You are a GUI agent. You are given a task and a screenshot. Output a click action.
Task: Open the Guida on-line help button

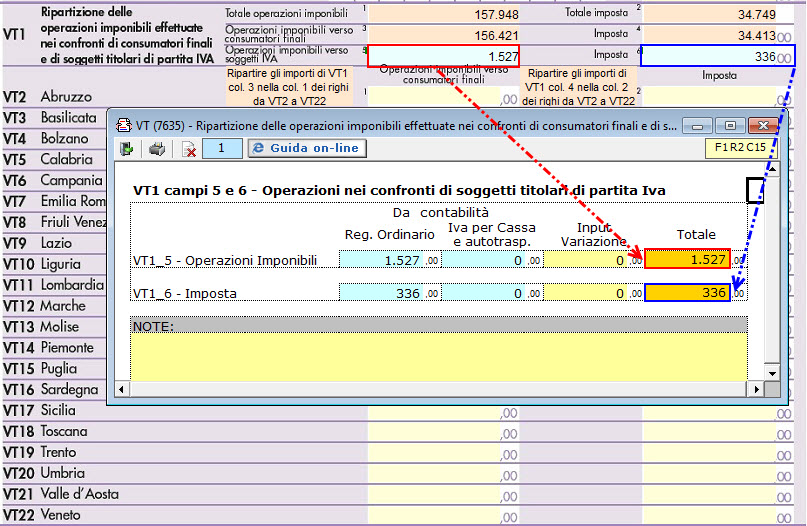(307, 148)
